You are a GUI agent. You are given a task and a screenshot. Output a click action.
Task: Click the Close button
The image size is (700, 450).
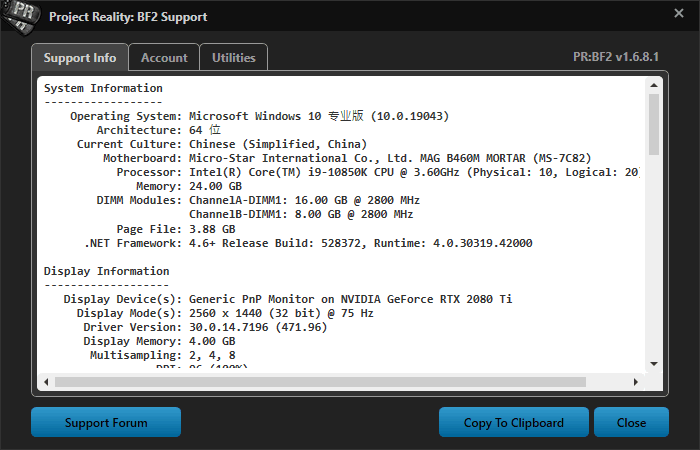pyautogui.click(x=631, y=422)
